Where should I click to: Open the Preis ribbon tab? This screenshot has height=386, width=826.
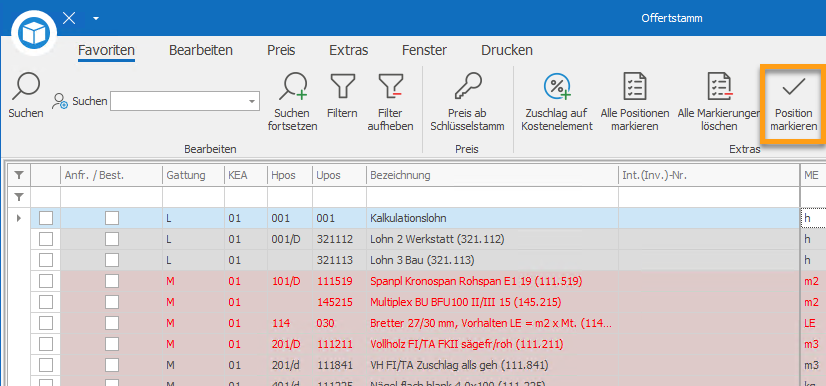pyautogui.click(x=281, y=51)
